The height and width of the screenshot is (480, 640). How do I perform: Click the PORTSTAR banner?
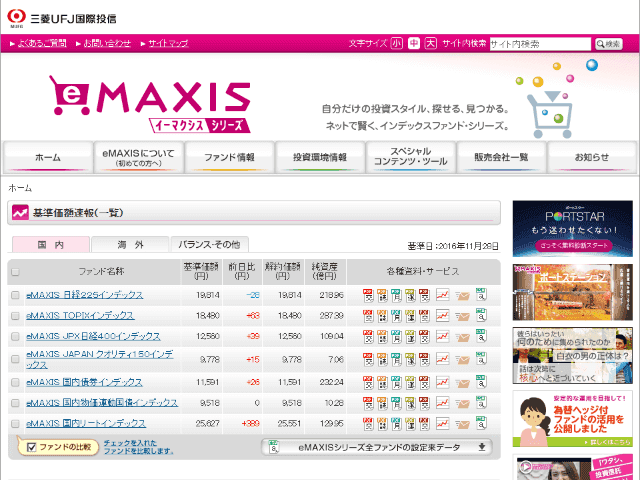pyautogui.click(x=573, y=229)
